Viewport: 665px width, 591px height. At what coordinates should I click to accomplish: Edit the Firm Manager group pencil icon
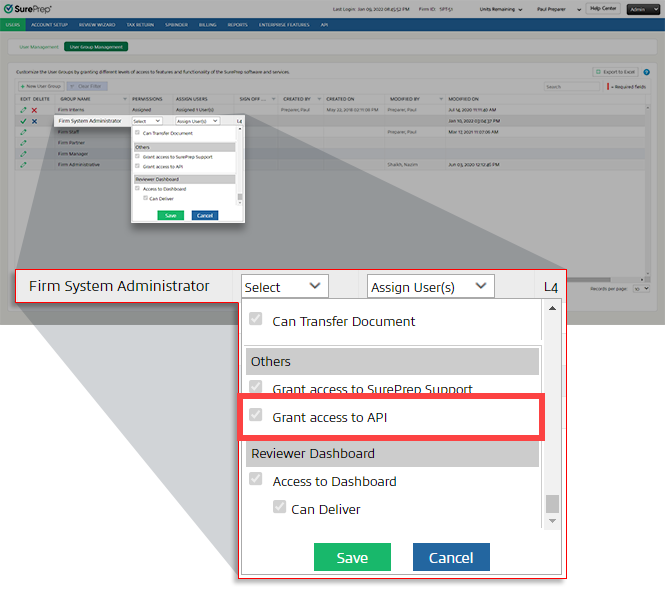click(x=23, y=153)
